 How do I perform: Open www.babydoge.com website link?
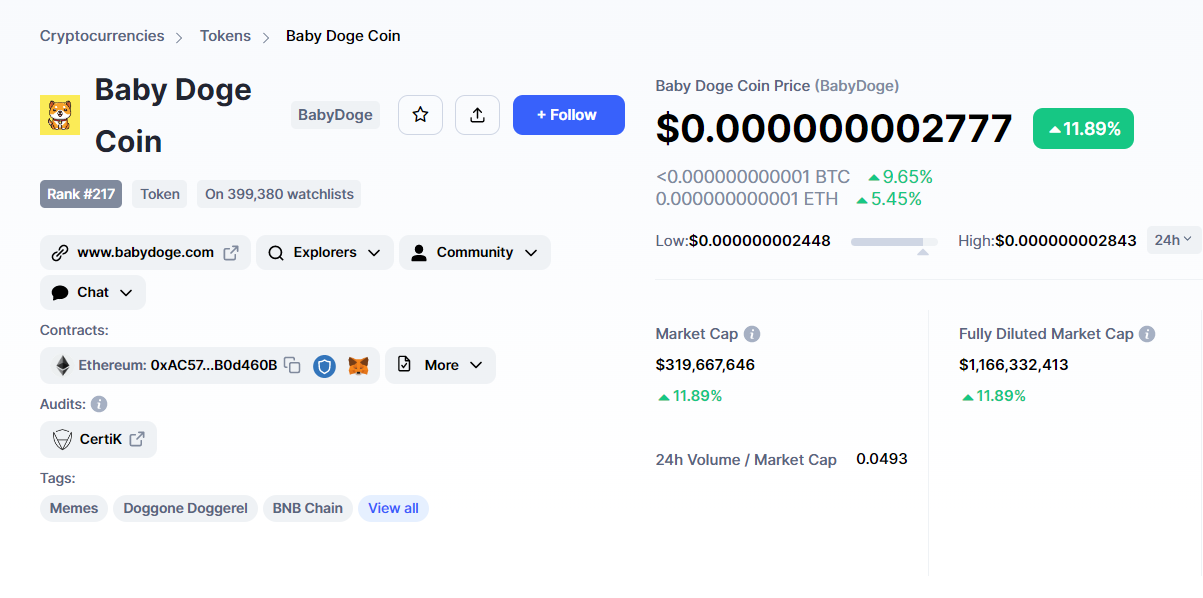tap(145, 252)
